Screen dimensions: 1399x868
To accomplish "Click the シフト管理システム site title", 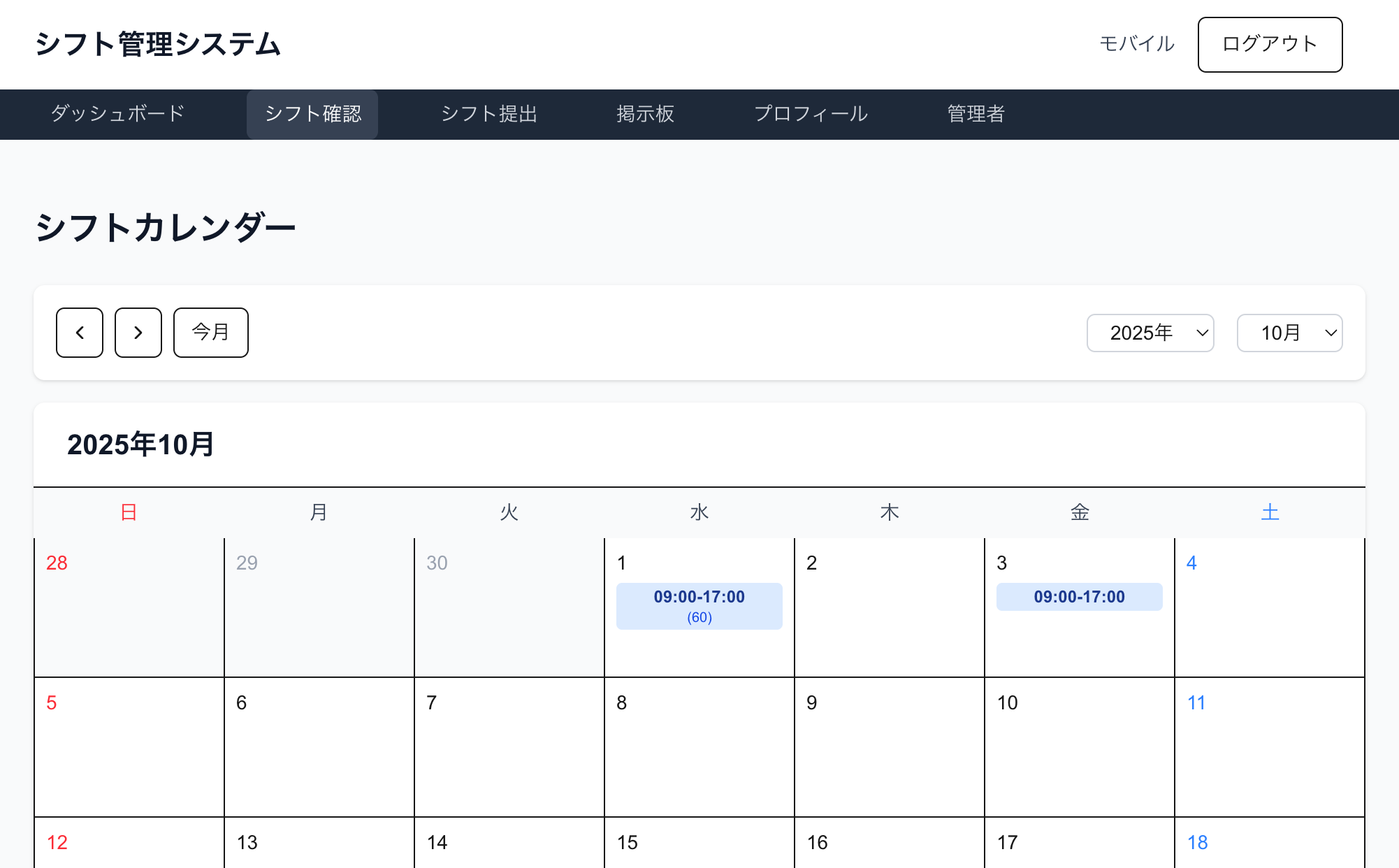I will tap(158, 45).
